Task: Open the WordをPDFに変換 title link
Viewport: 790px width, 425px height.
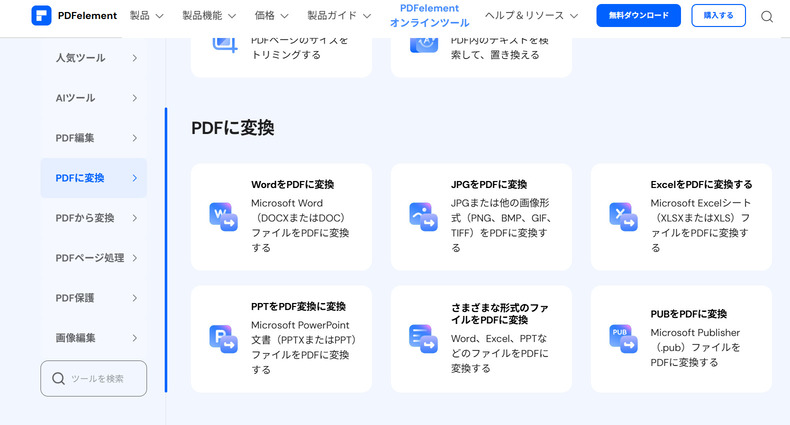Action: pos(292,185)
